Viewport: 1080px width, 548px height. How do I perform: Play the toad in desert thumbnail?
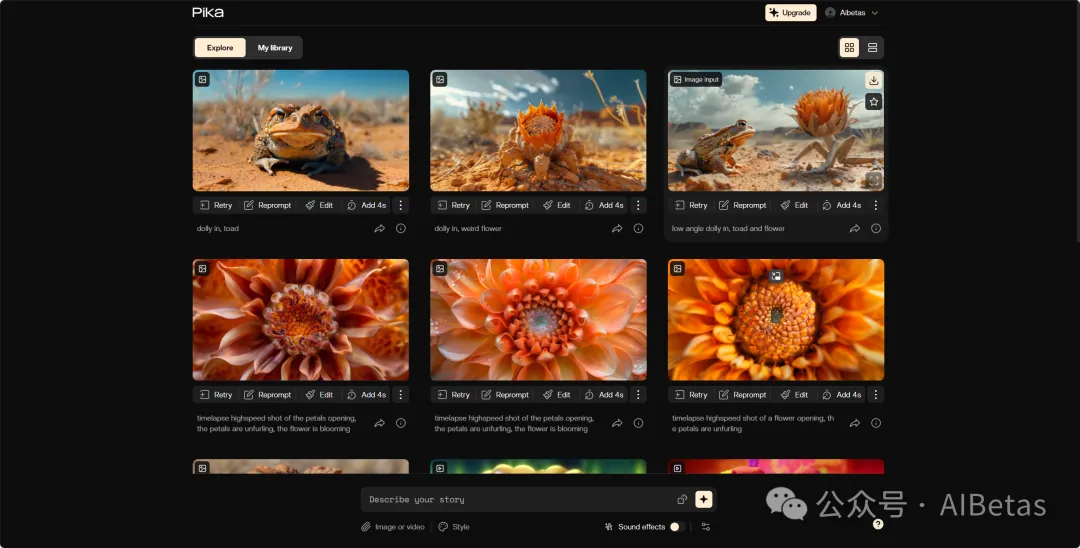point(300,130)
